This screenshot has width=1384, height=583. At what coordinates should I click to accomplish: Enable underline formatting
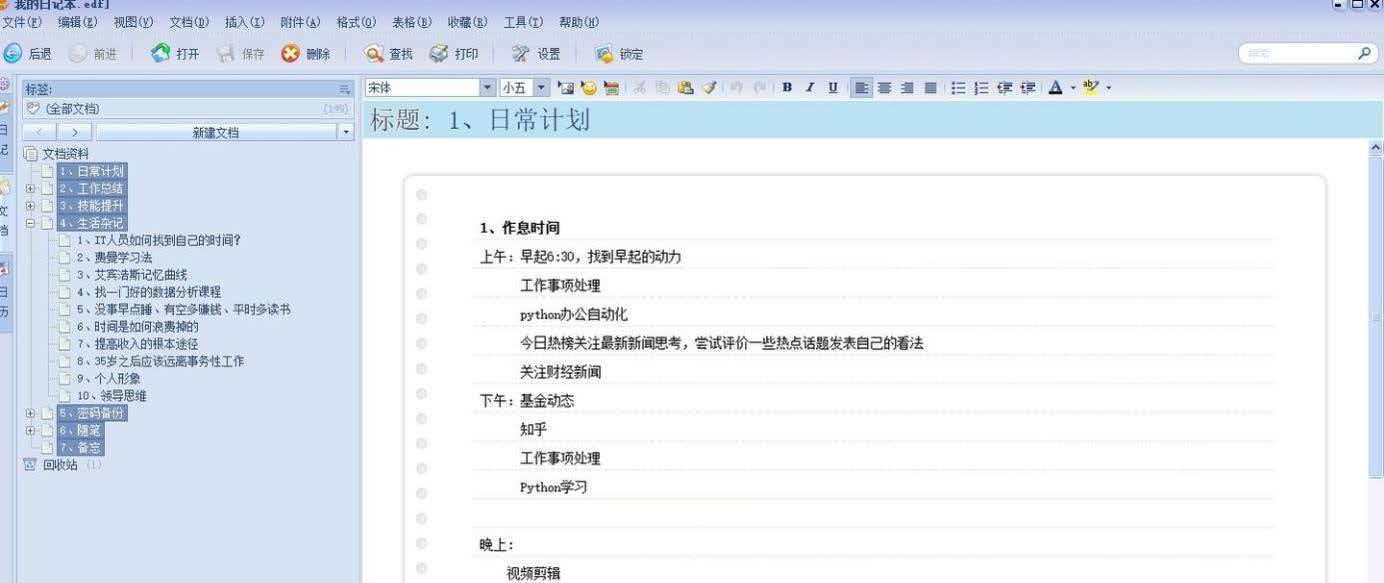click(x=832, y=87)
